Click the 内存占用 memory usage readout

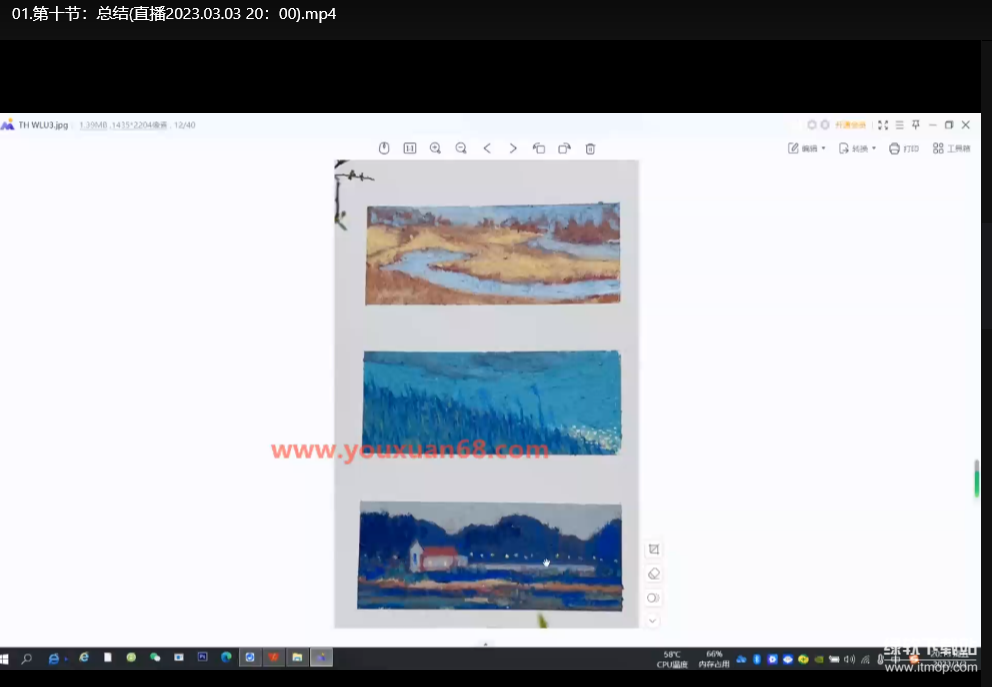click(714, 659)
